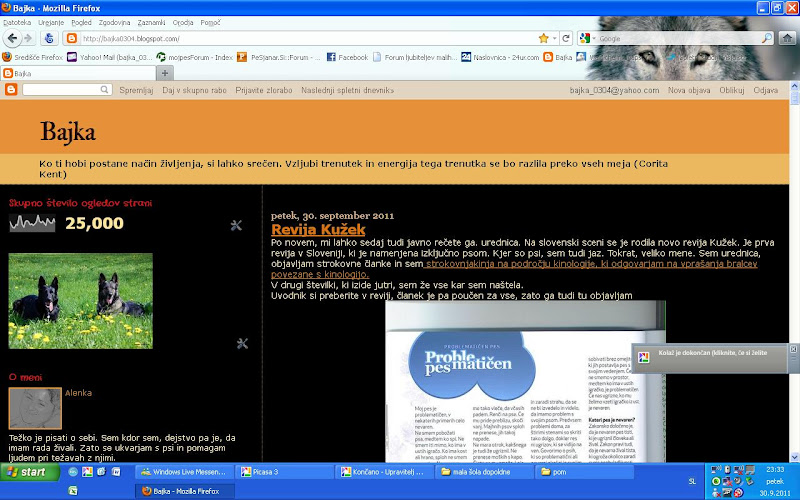Click the forward navigation arrow
800x500 pixels.
tap(28, 38)
